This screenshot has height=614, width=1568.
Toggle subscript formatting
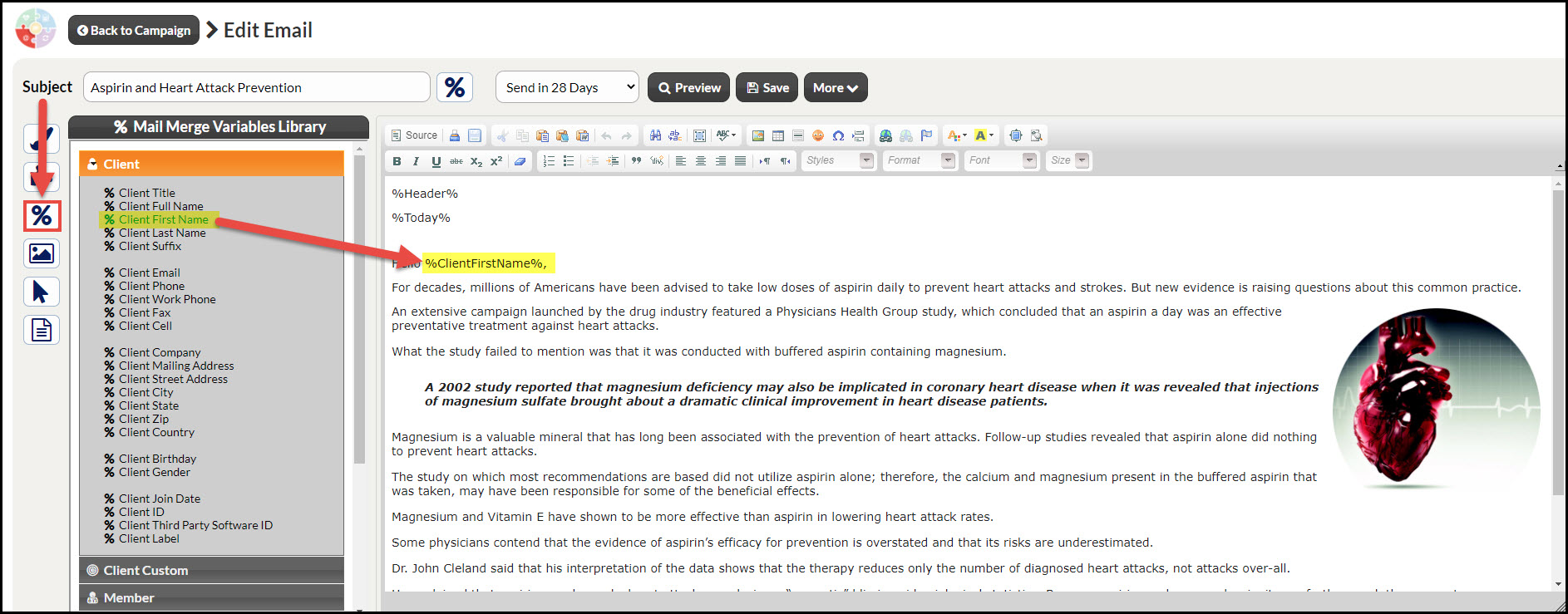click(476, 161)
